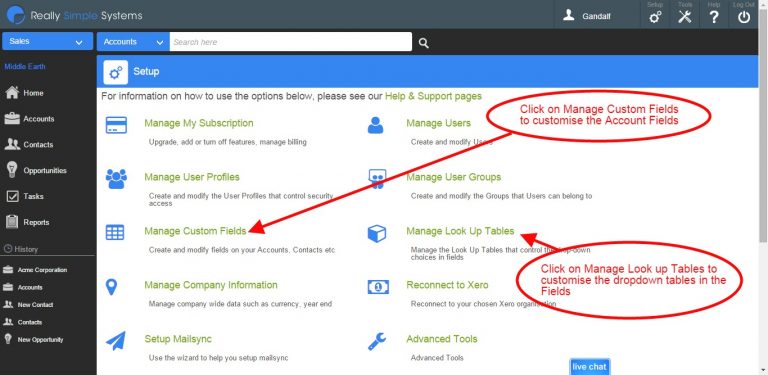Click the Advanced Tools wrench icon
Image resolution: width=768 pixels, height=375 pixels.
tap(377, 341)
